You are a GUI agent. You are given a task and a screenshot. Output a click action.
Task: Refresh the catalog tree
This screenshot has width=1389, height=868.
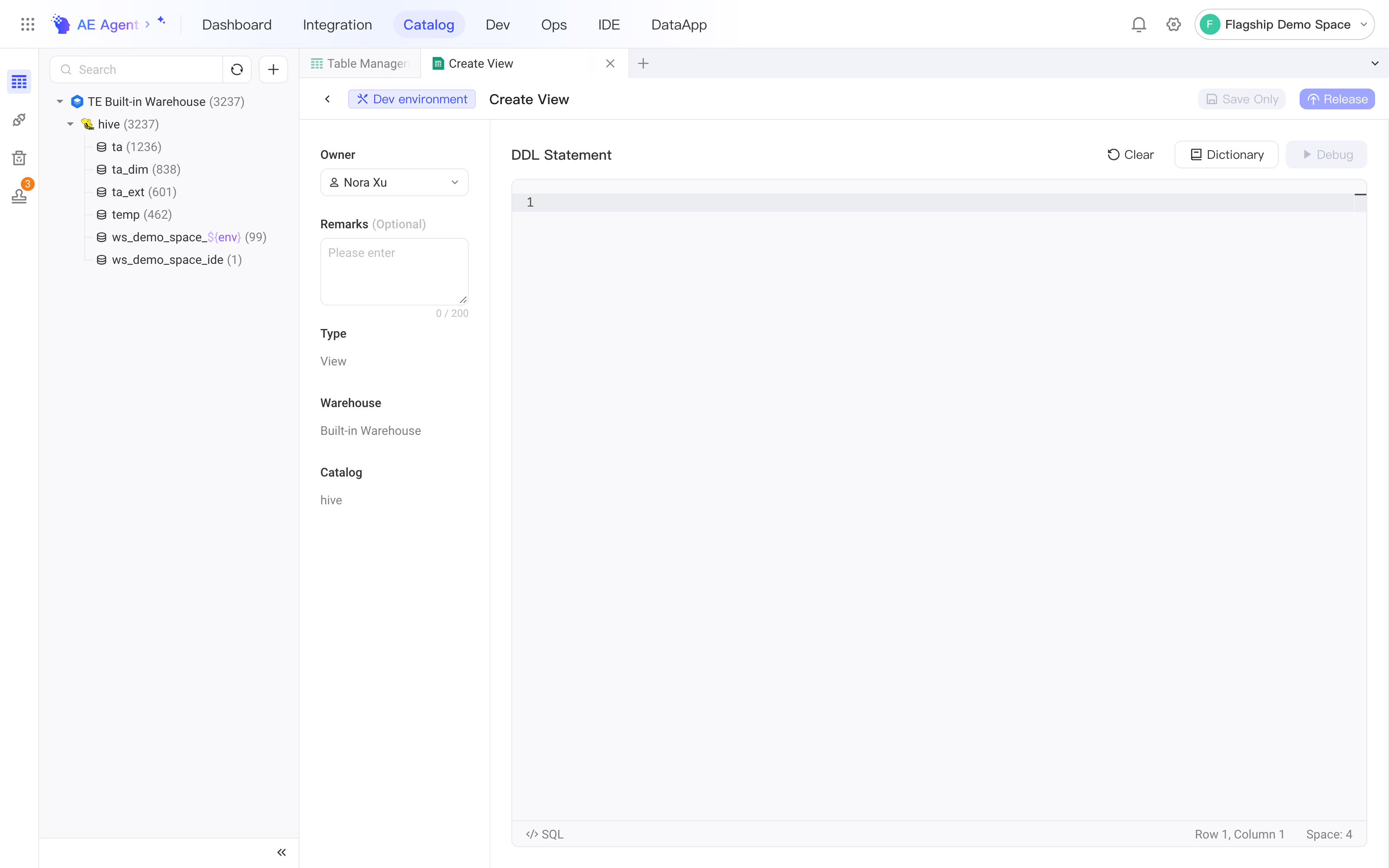[237, 69]
